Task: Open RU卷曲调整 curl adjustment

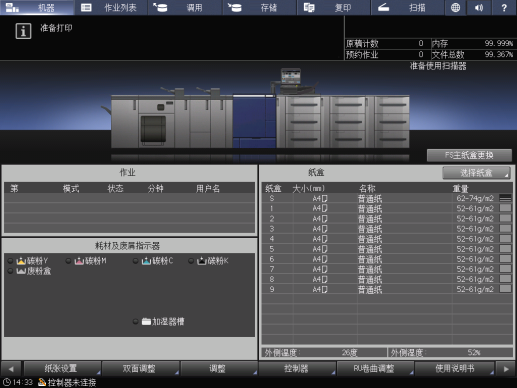Action: click(x=376, y=369)
